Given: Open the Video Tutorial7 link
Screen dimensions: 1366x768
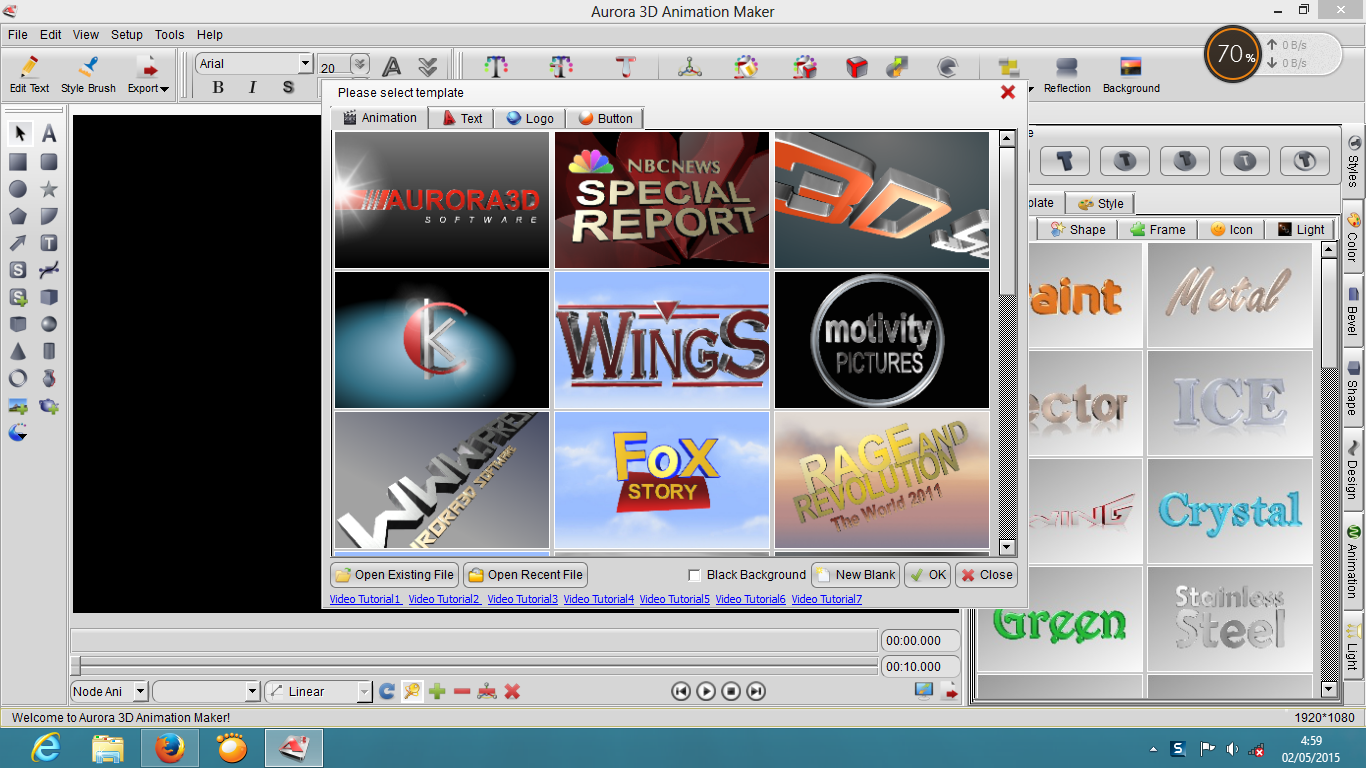Looking at the screenshot, I should pyautogui.click(x=826, y=599).
